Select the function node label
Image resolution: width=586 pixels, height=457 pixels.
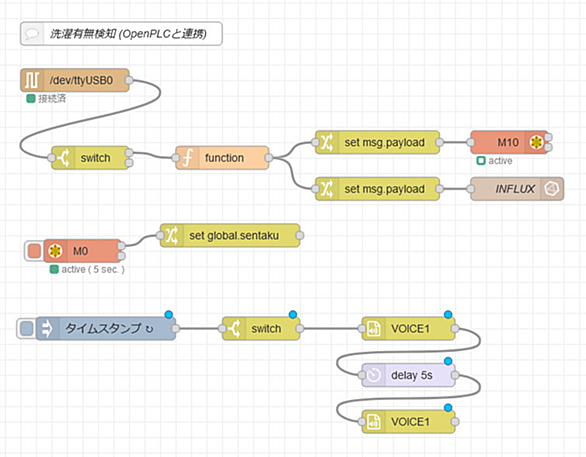click(224, 158)
